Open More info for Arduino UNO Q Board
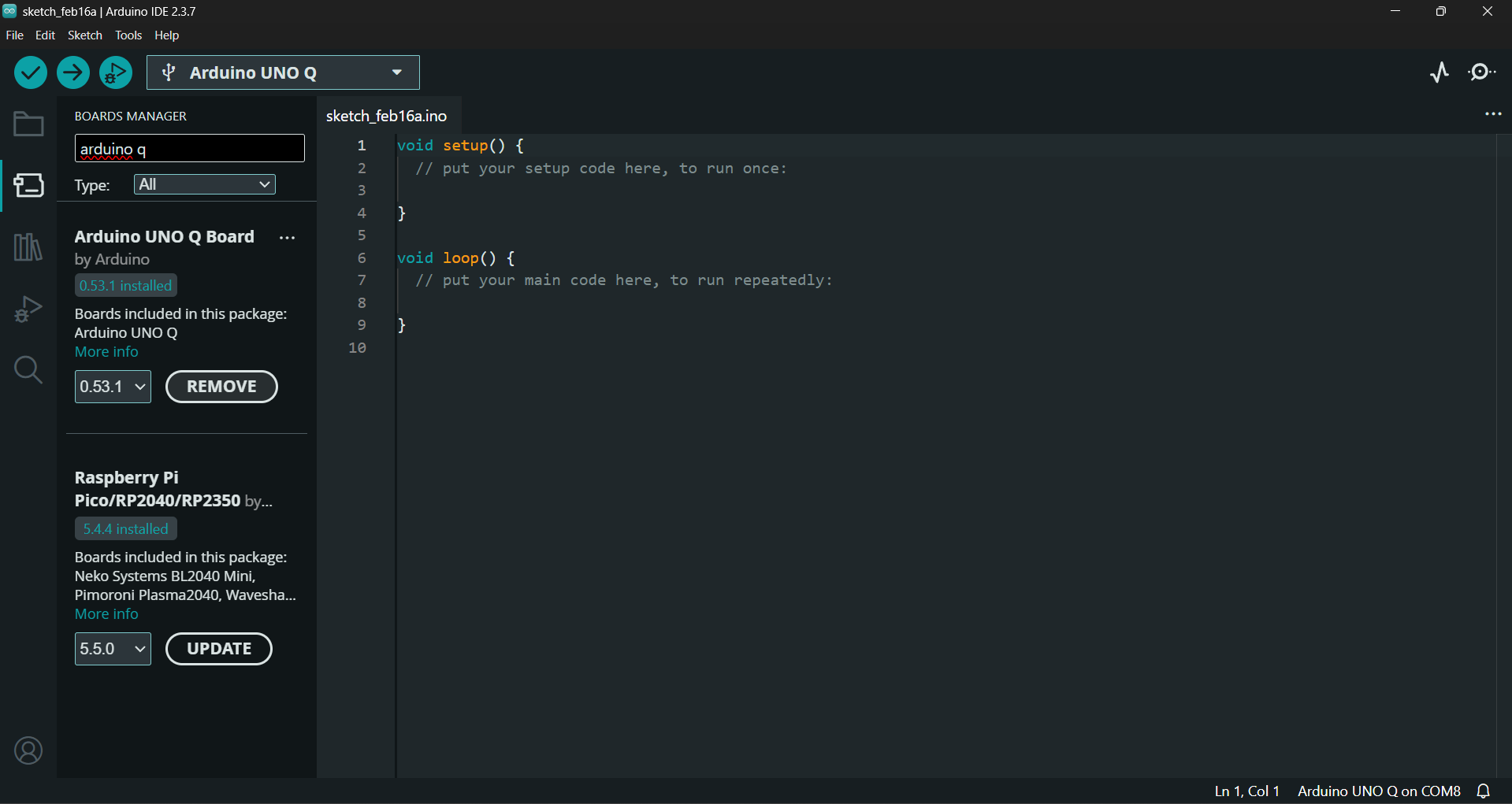 pos(106,352)
